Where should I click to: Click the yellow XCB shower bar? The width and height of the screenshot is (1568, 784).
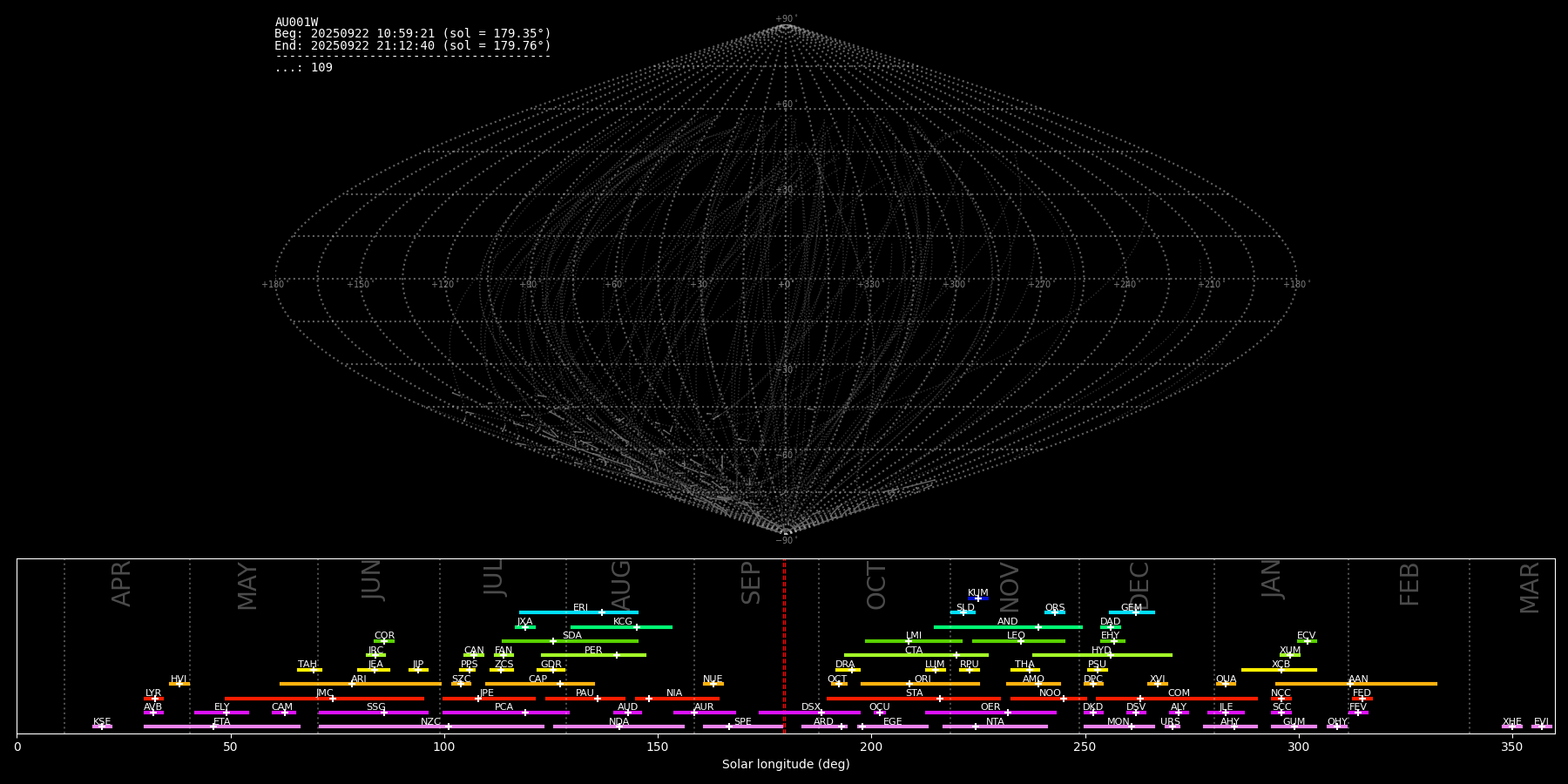pos(1279,670)
